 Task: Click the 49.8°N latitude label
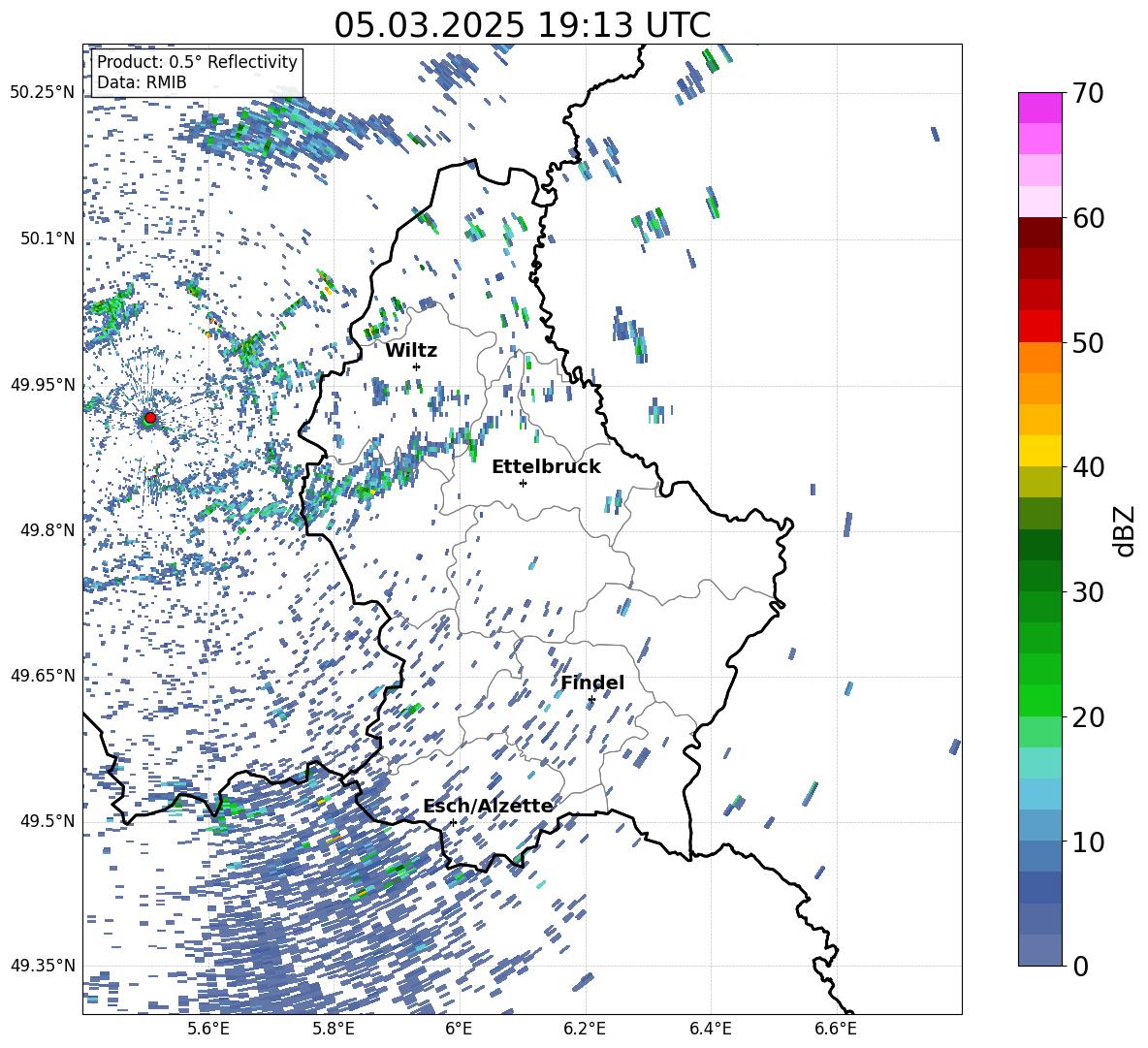47,530
